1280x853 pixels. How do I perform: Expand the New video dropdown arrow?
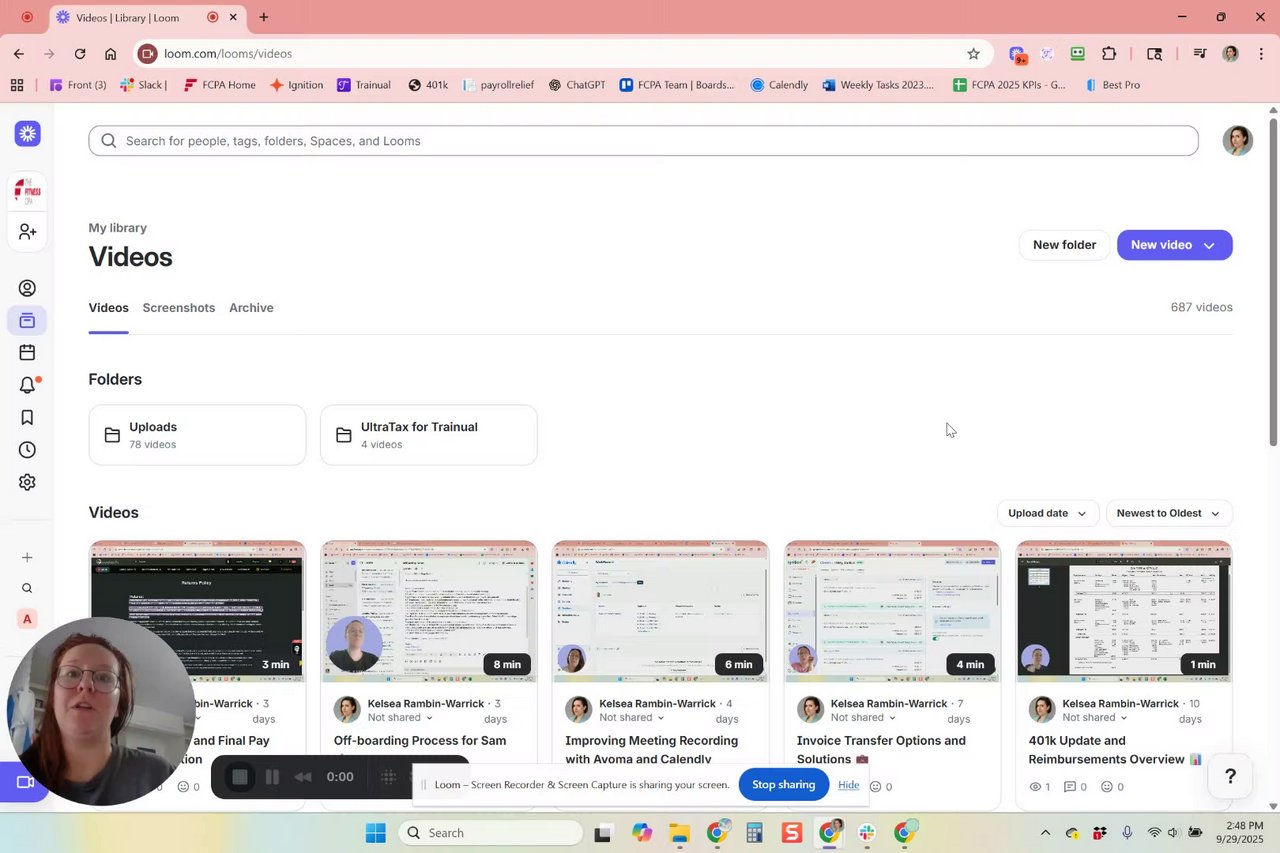(1209, 245)
